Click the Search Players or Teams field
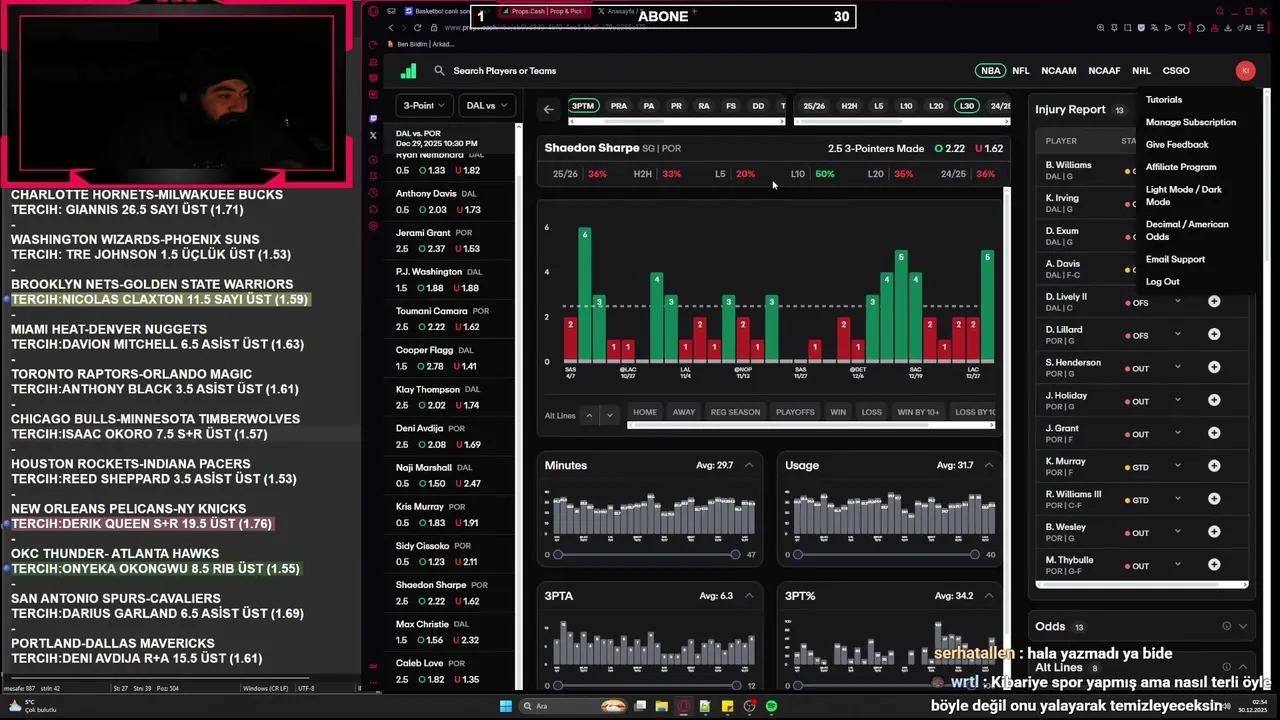1280x720 pixels. [x=504, y=71]
